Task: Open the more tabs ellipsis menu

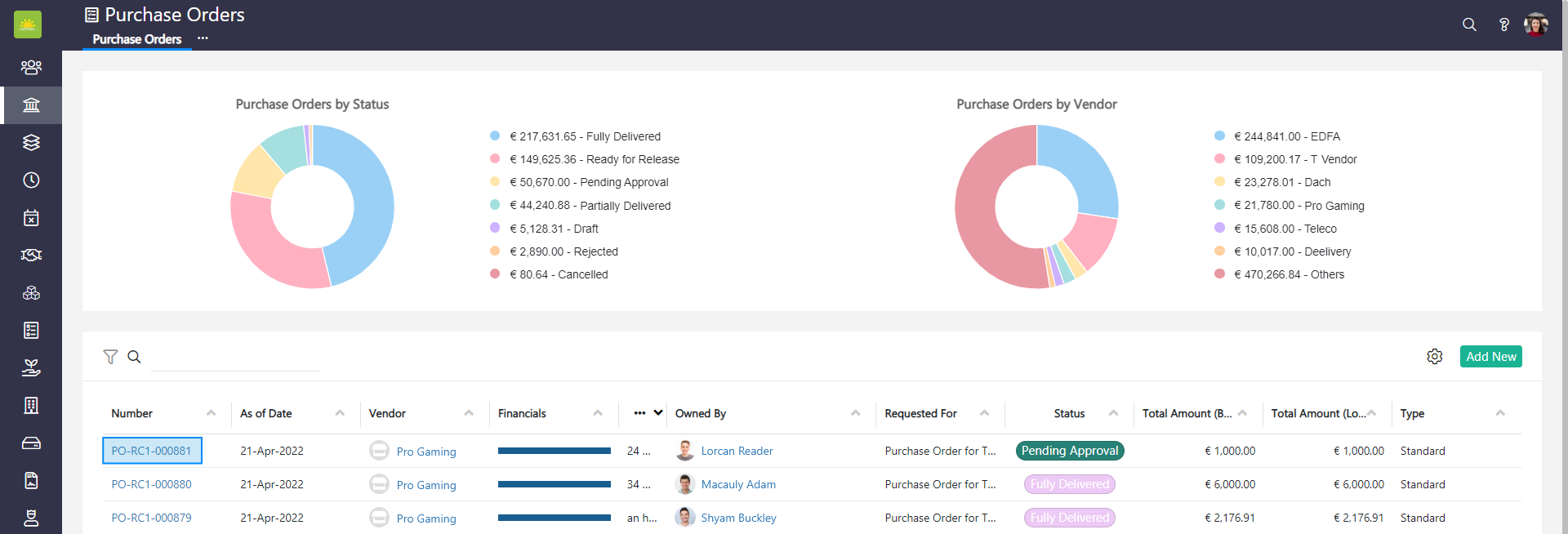Action: (x=203, y=38)
